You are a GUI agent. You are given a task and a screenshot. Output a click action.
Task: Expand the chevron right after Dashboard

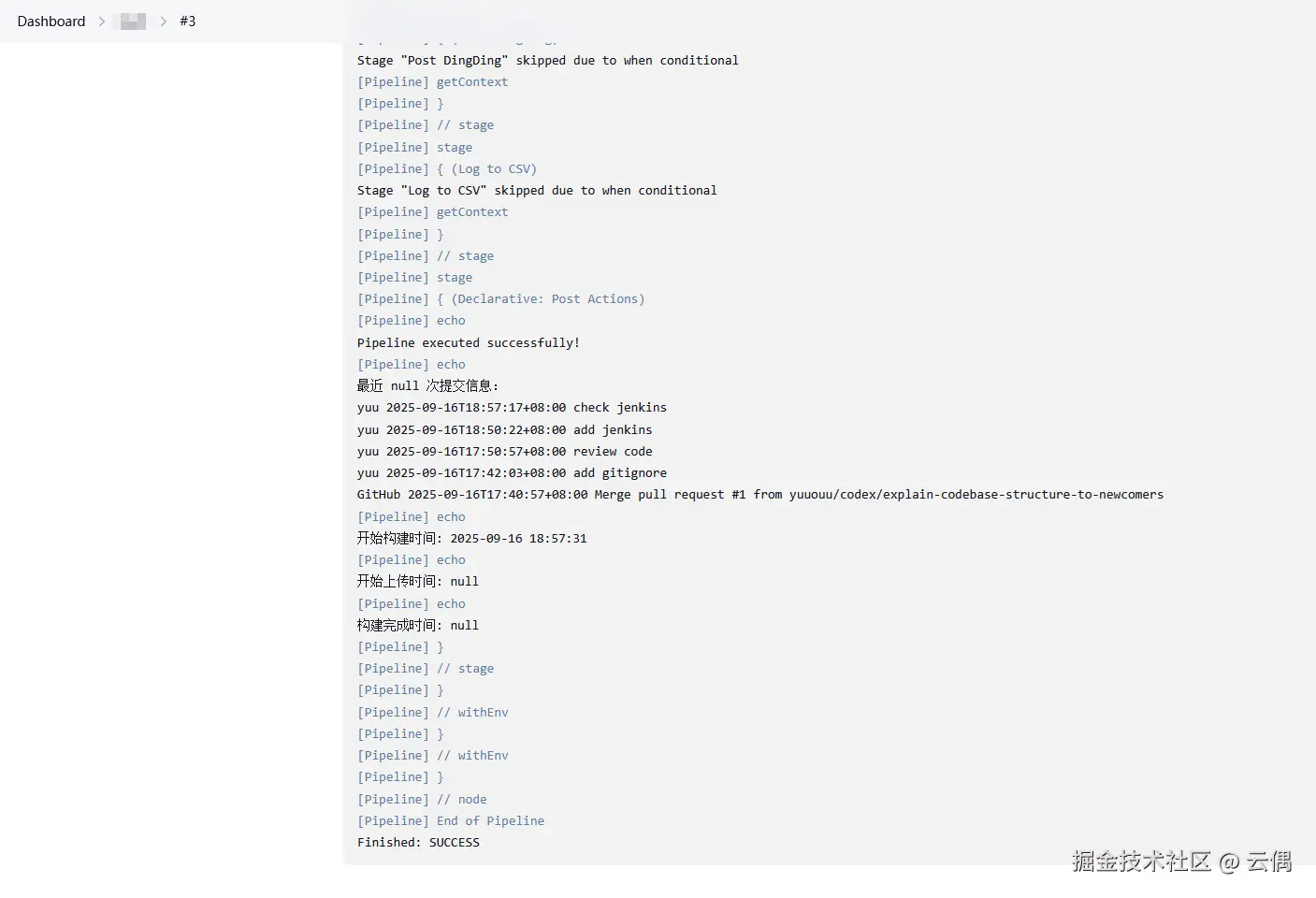pos(102,21)
